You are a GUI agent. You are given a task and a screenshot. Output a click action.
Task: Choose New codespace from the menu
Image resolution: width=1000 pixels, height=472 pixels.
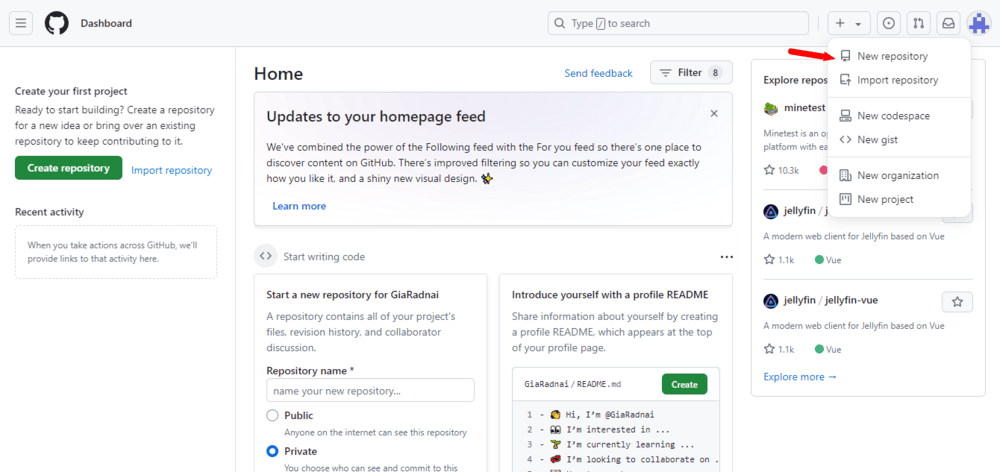pos(893,116)
